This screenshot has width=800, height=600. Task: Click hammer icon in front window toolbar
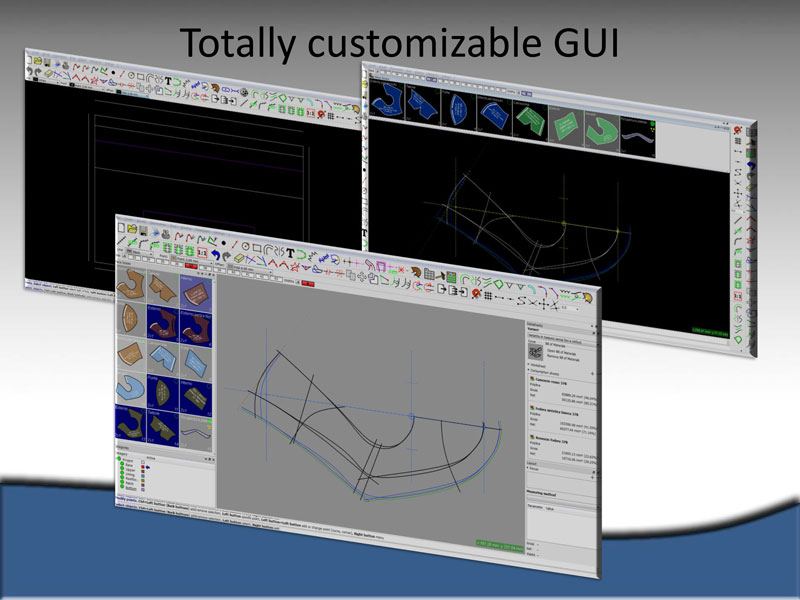(x=441, y=276)
